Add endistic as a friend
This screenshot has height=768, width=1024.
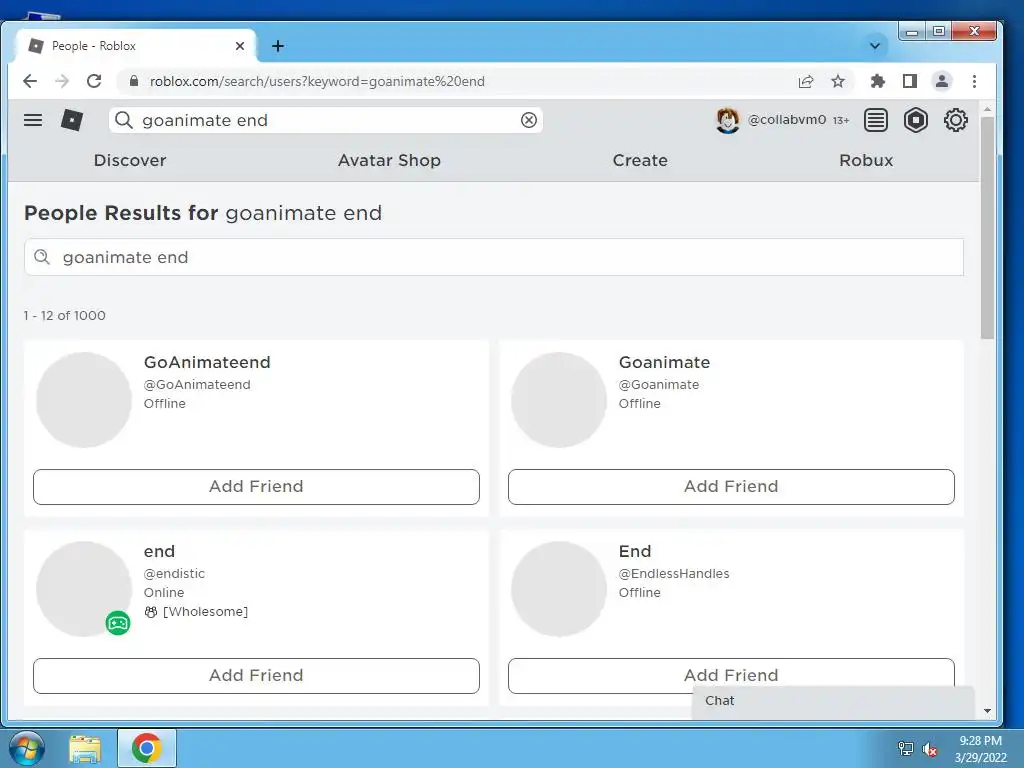256,675
